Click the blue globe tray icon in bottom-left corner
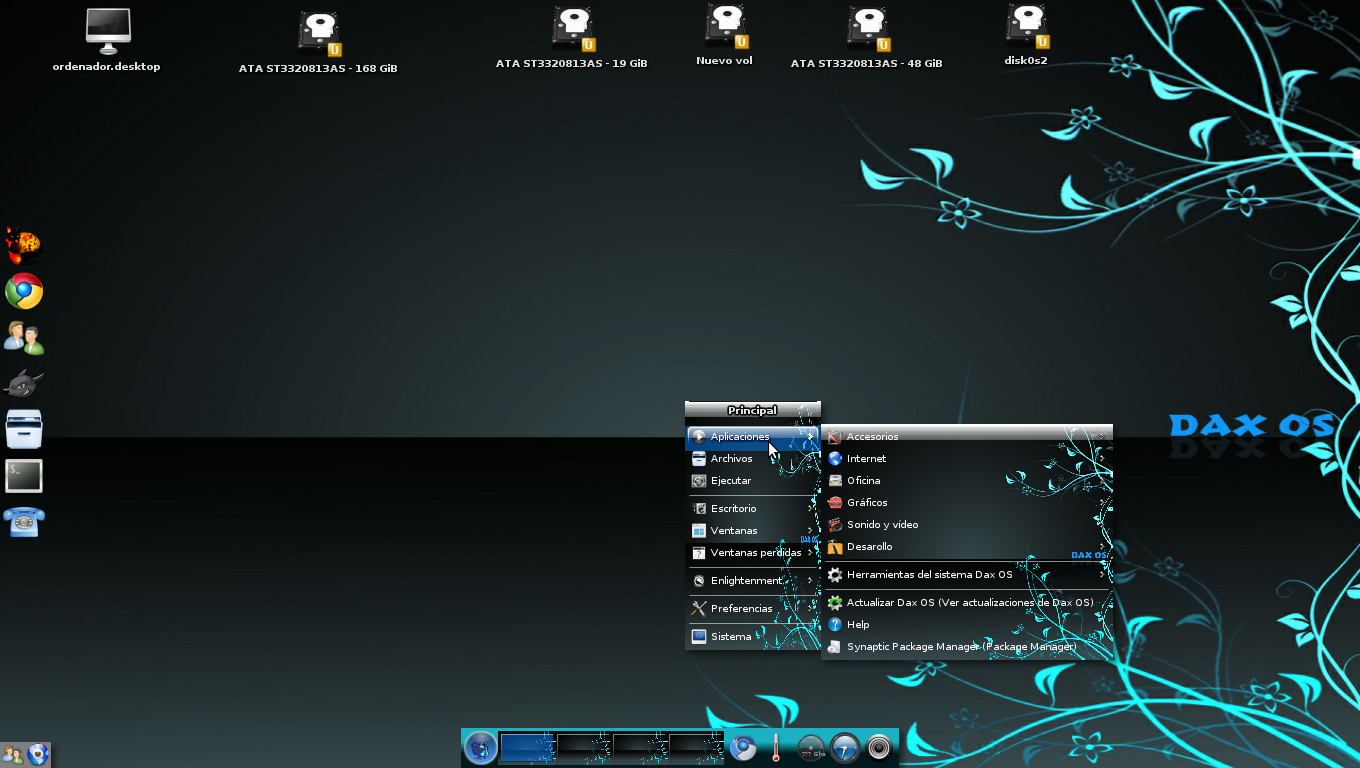 pyautogui.click(x=38, y=754)
